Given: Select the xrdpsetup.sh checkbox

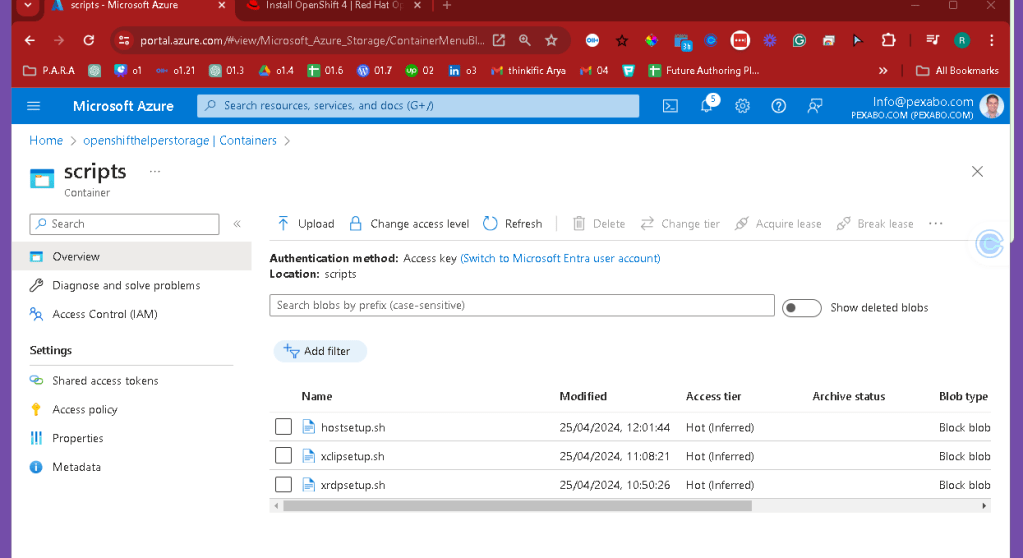Looking at the screenshot, I should [283, 484].
